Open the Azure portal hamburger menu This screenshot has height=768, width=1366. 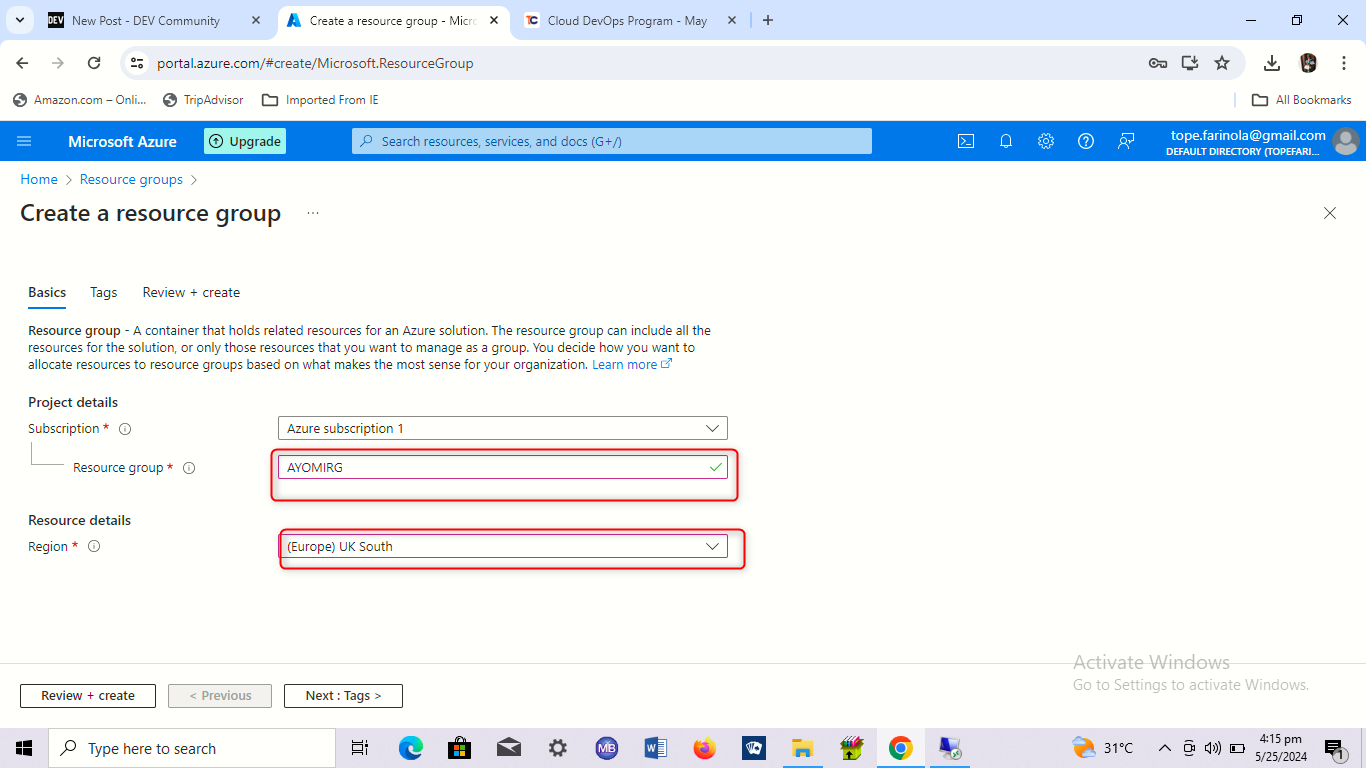pos(24,141)
